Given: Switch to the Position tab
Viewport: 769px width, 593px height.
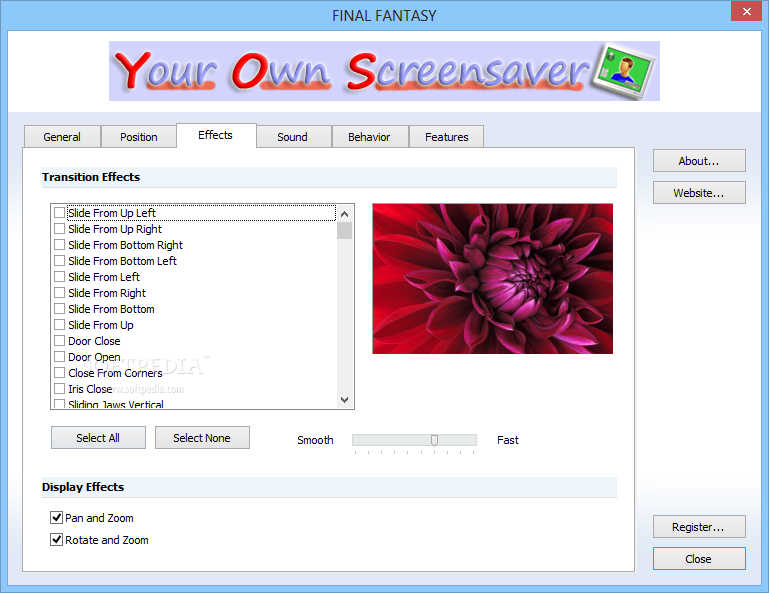Looking at the screenshot, I should 139,137.
